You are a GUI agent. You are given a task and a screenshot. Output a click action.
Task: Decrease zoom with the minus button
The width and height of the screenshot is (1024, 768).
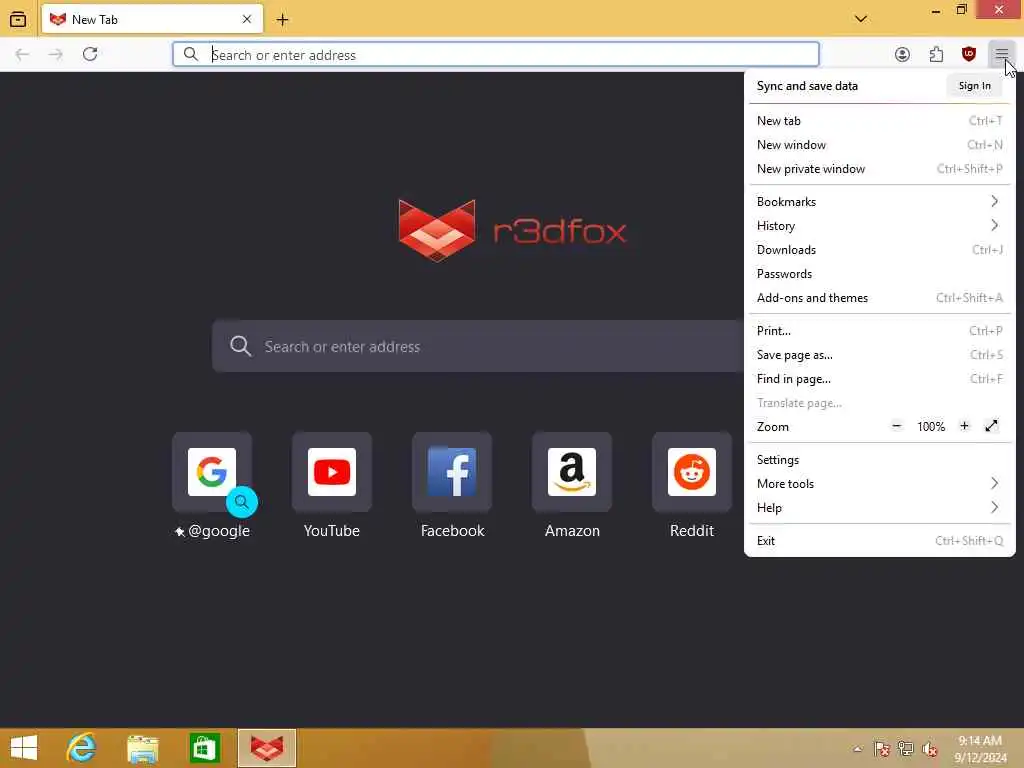pos(897,426)
